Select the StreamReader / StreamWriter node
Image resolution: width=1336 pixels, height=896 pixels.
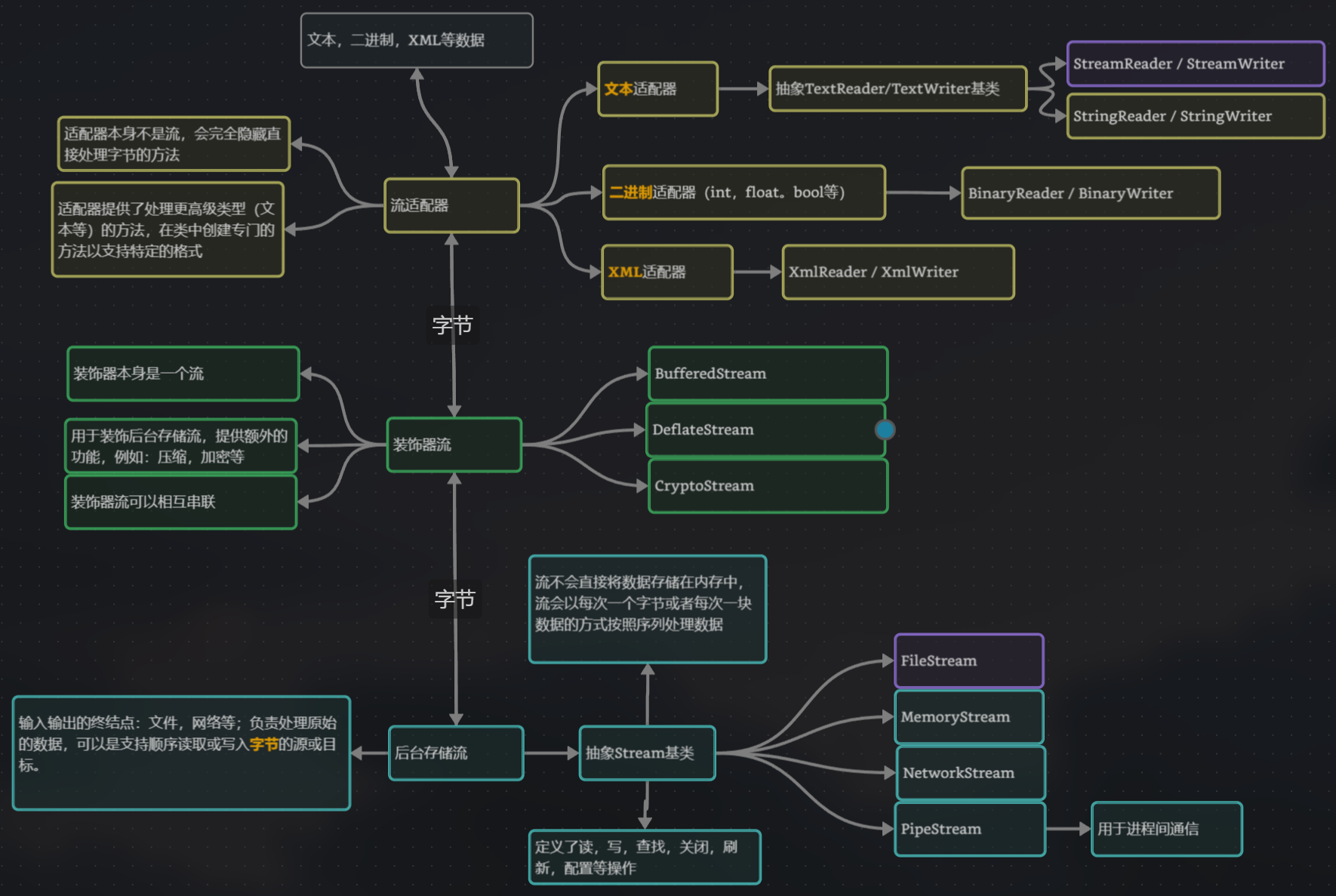click(1195, 63)
